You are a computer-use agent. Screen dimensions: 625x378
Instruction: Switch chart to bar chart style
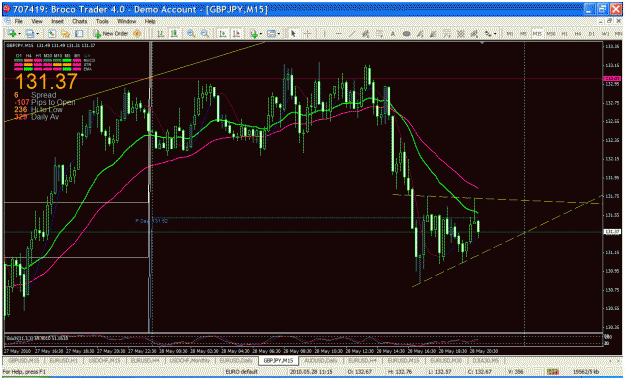click(160, 34)
